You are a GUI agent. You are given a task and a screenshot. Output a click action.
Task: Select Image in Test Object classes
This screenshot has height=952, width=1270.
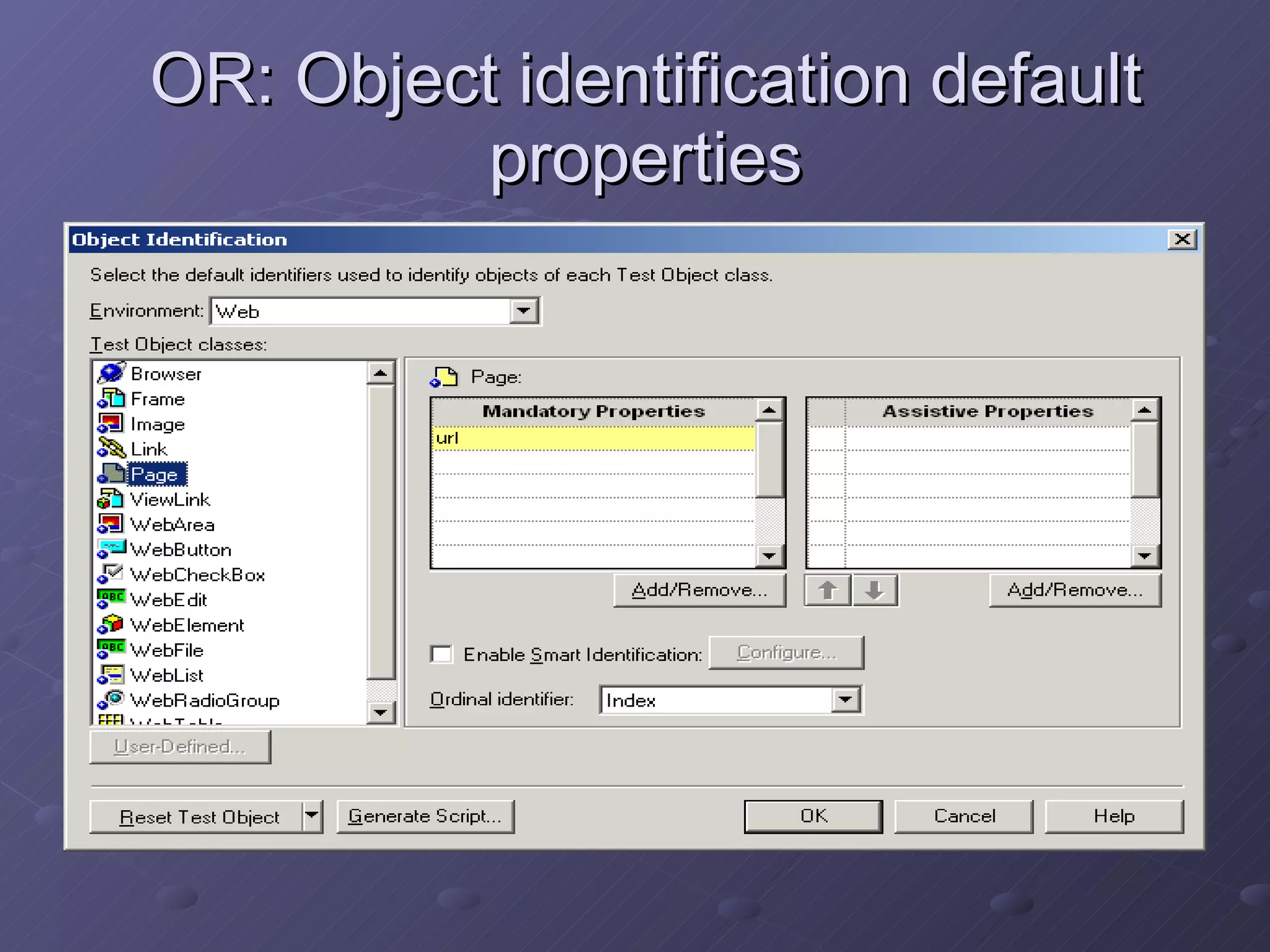pyautogui.click(x=158, y=425)
